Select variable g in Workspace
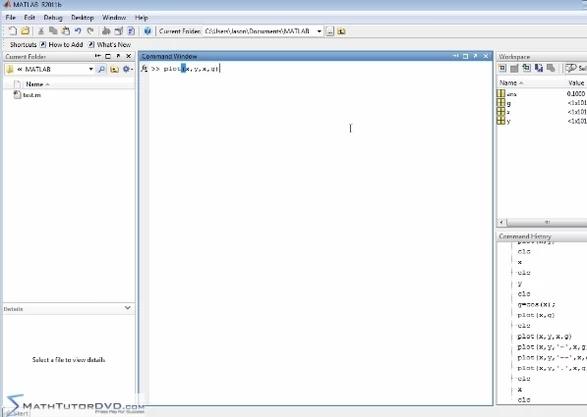587x417 pixels. (x=504, y=103)
